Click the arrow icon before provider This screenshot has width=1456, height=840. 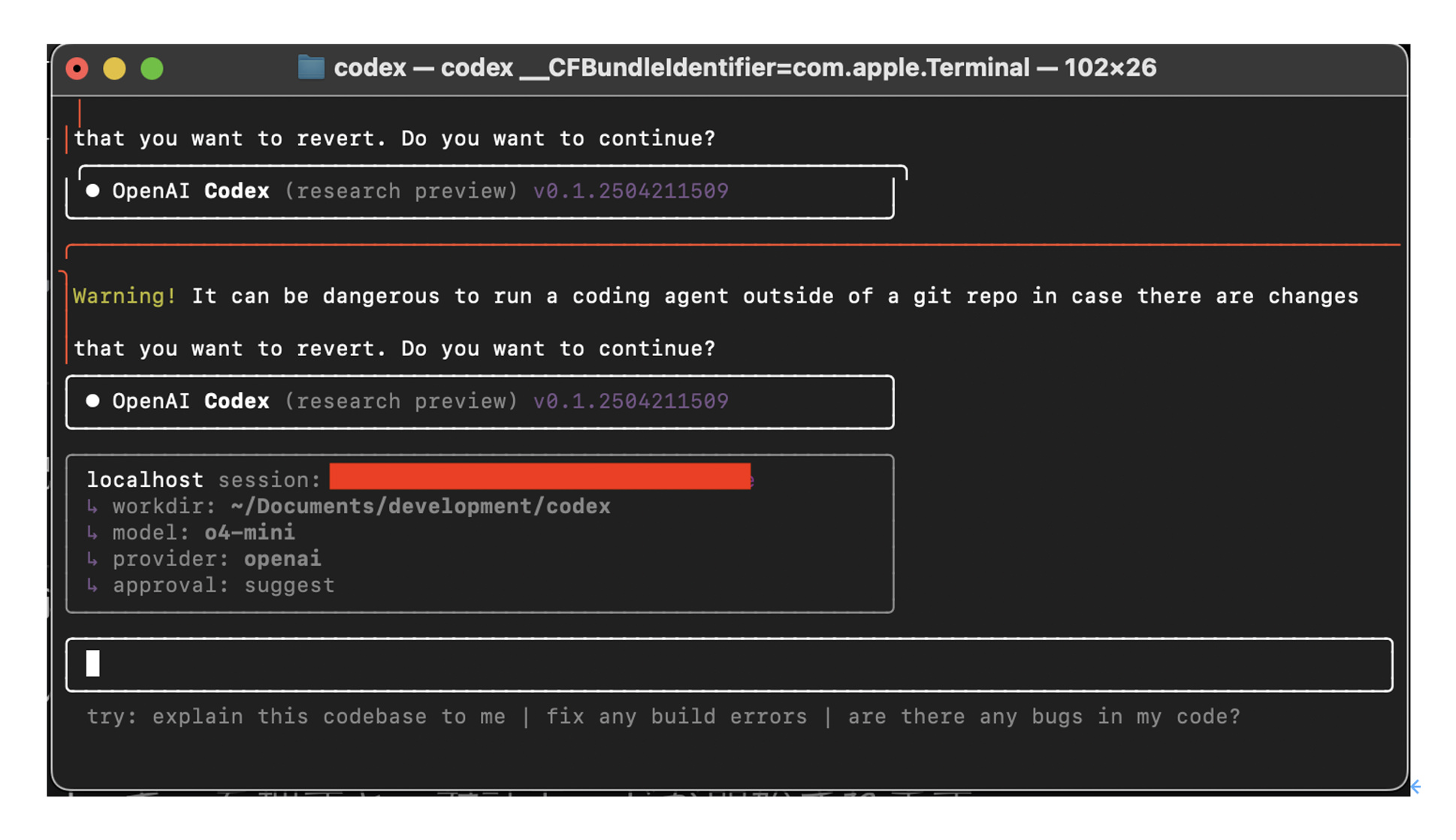click(92, 559)
